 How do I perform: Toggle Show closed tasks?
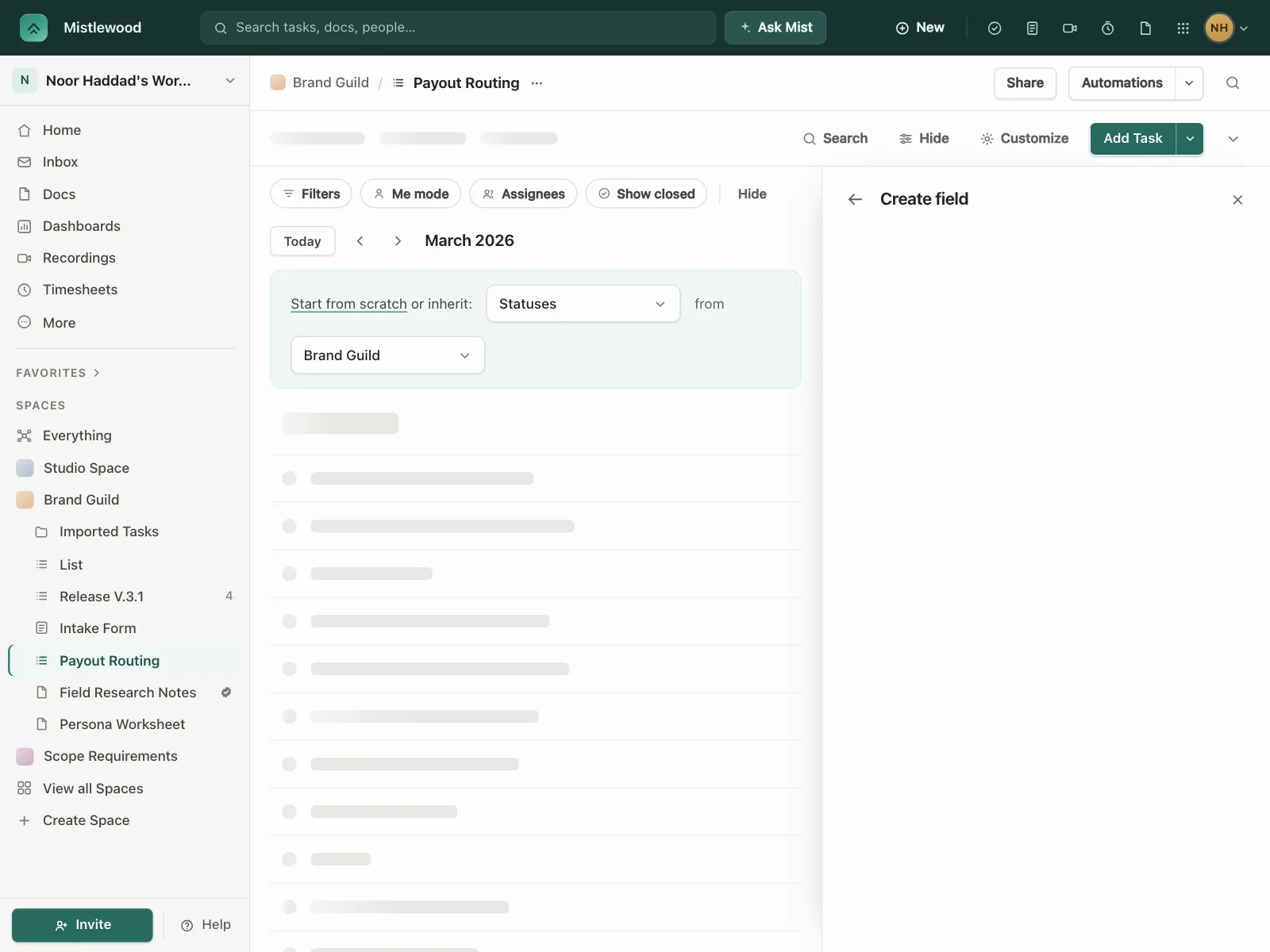(x=646, y=194)
